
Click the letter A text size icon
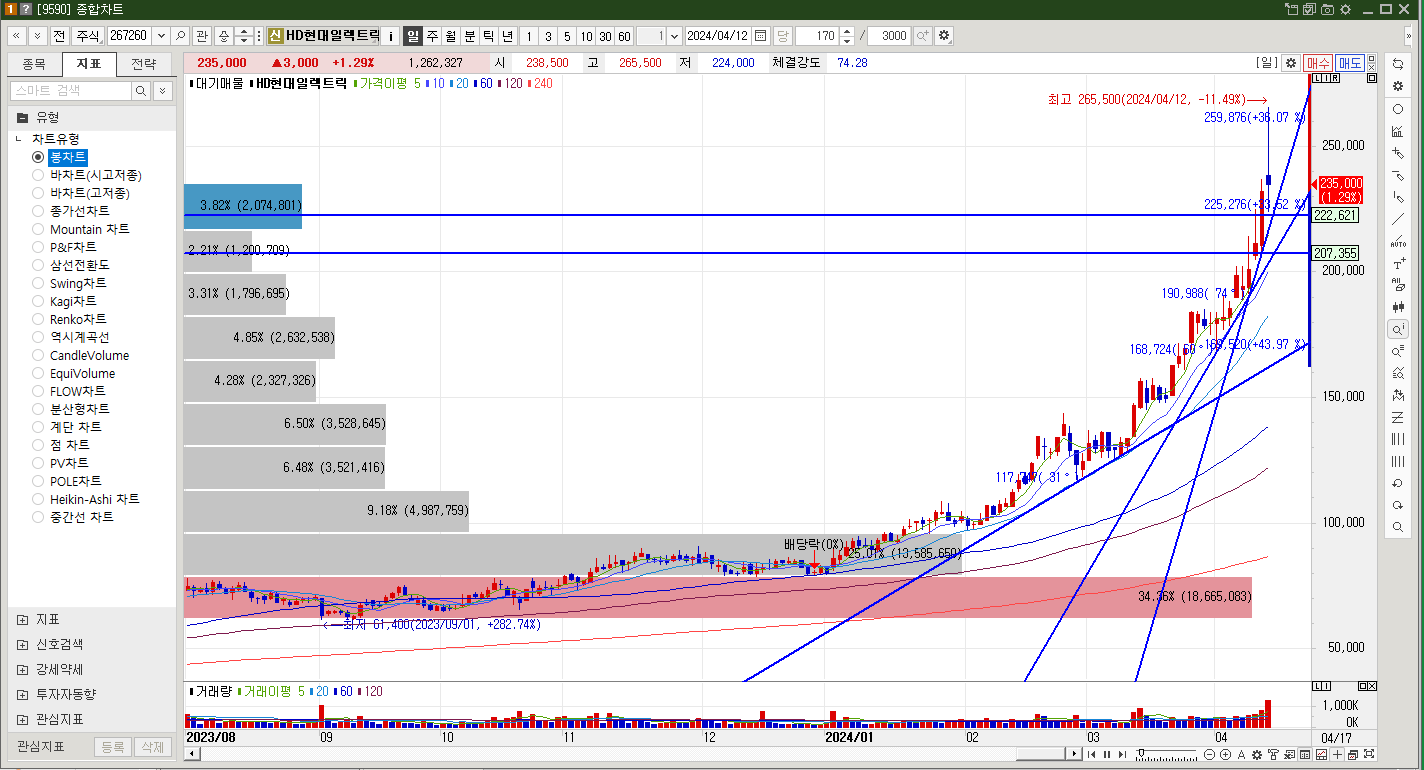pos(1241,754)
